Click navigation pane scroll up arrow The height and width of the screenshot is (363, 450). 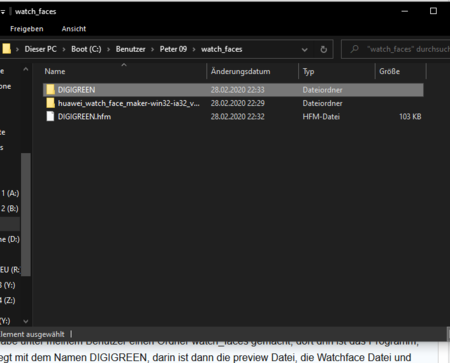26,69
